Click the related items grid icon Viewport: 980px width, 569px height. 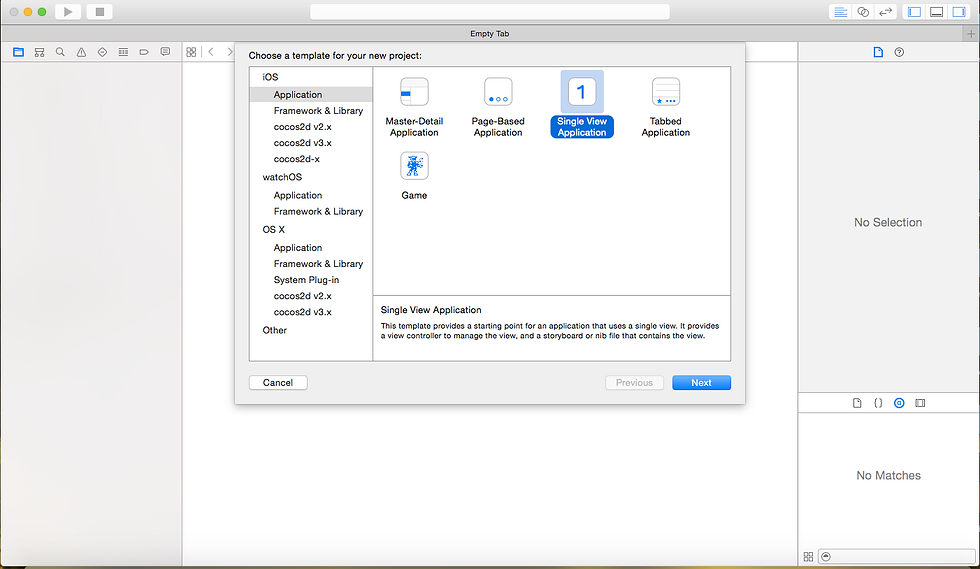[x=191, y=53]
